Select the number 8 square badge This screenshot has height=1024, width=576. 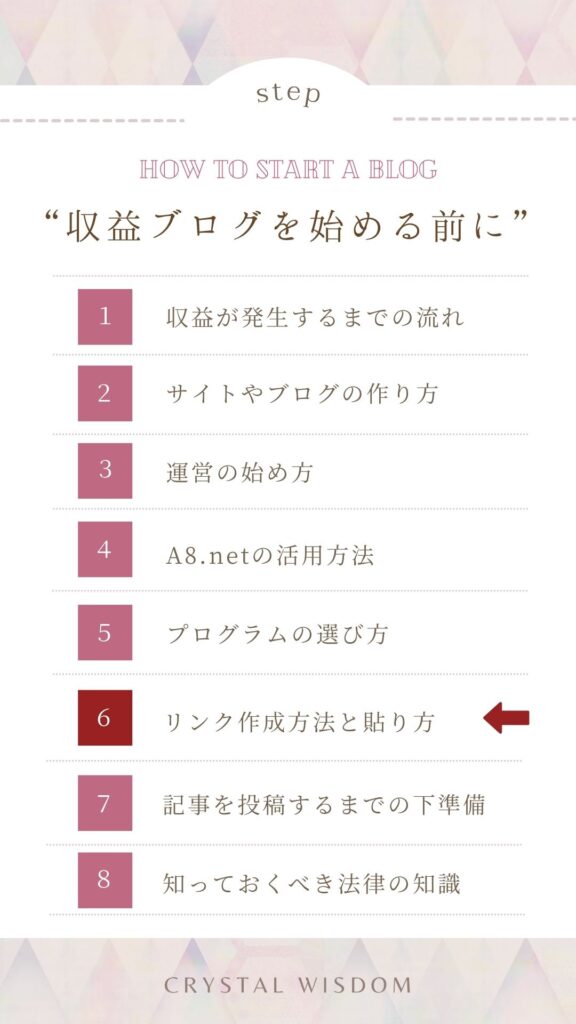point(104,880)
